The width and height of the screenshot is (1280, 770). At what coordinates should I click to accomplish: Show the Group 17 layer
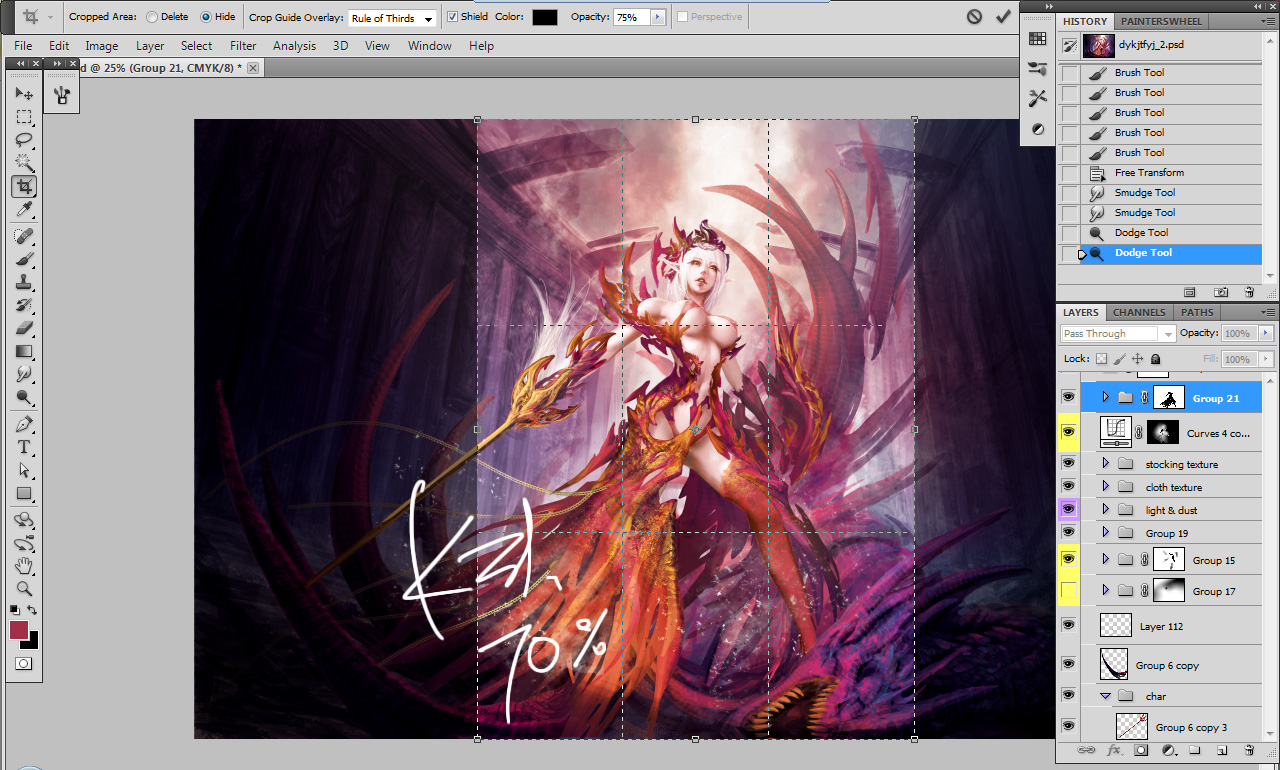click(1069, 591)
